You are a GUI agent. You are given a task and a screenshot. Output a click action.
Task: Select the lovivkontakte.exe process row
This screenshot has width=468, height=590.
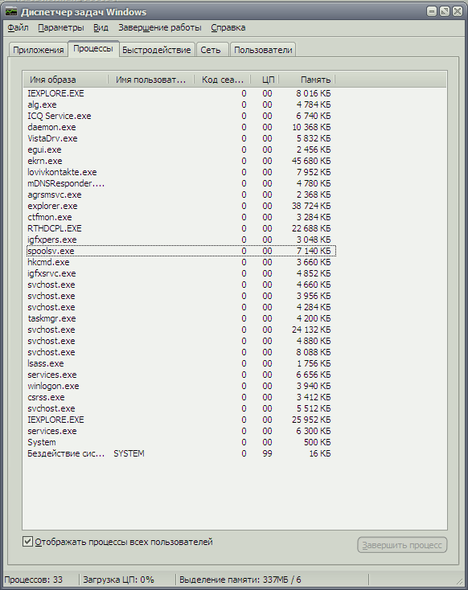[x=181, y=172]
